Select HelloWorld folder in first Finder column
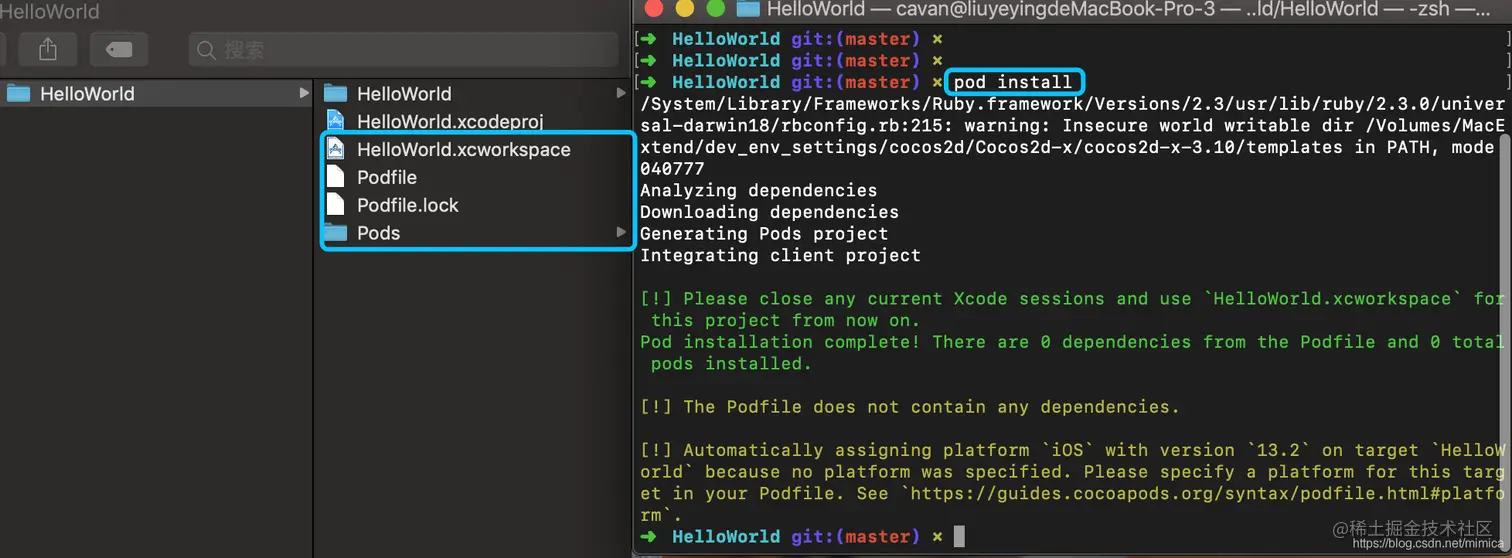The image size is (1512, 558). click(157, 94)
